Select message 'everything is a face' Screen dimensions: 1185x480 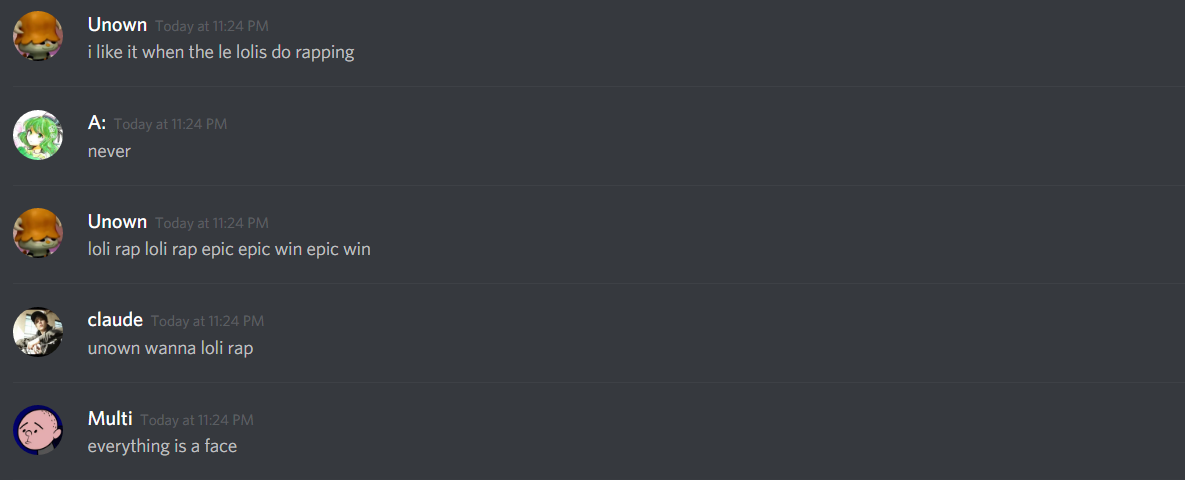162,447
